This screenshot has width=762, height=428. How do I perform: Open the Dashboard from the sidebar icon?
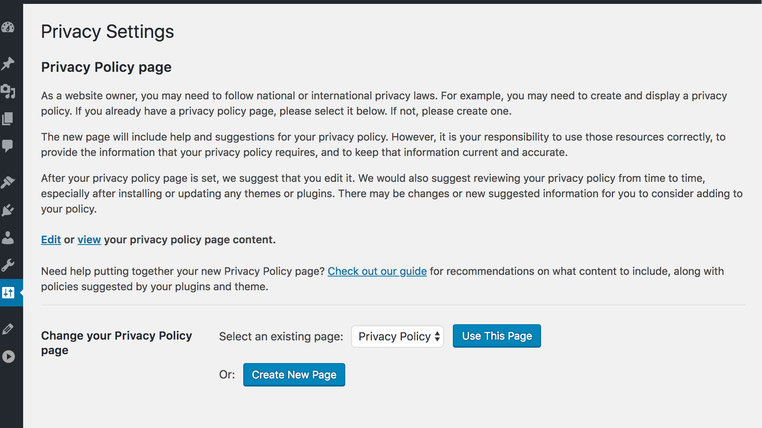click(x=8, y=28)
